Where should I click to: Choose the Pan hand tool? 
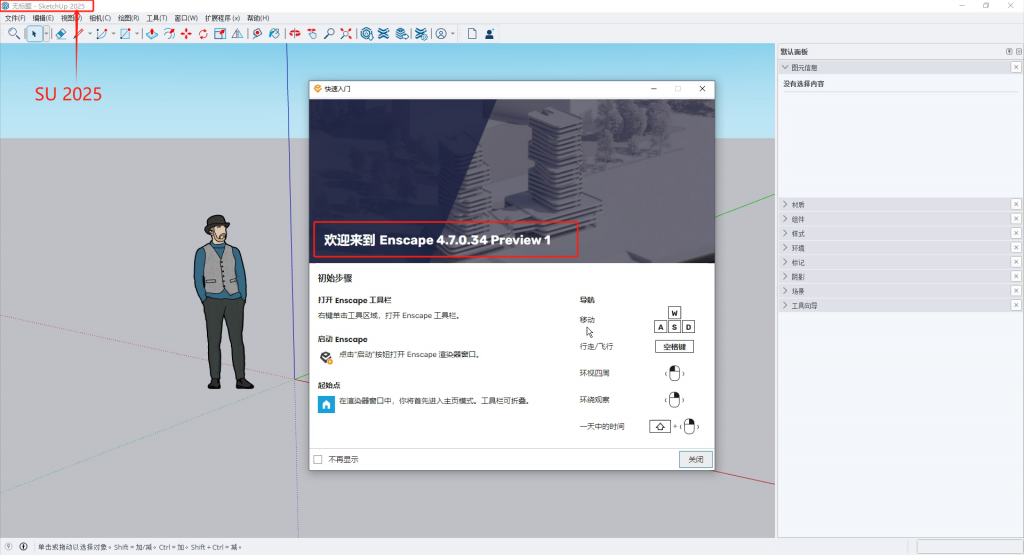(x=312, y=33)
